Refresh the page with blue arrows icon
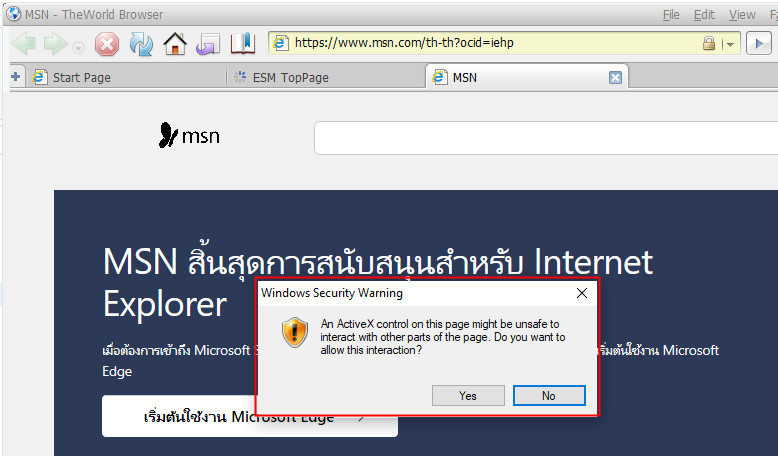 [141, 44]
